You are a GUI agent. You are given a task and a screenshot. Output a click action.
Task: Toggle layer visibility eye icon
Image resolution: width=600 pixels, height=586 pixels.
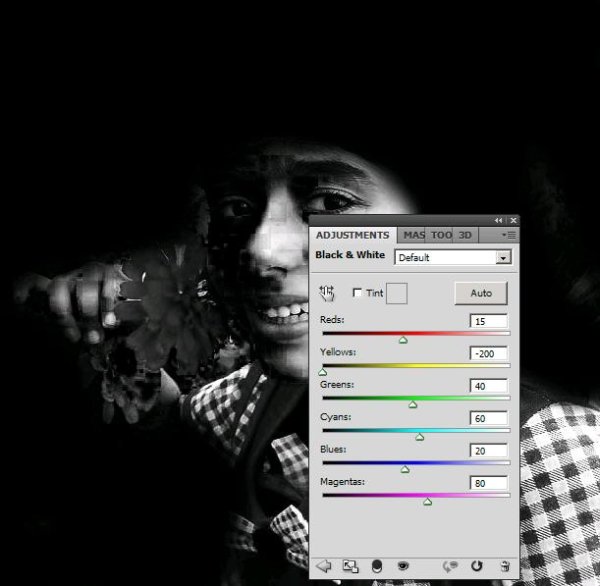tap(403, 565)
